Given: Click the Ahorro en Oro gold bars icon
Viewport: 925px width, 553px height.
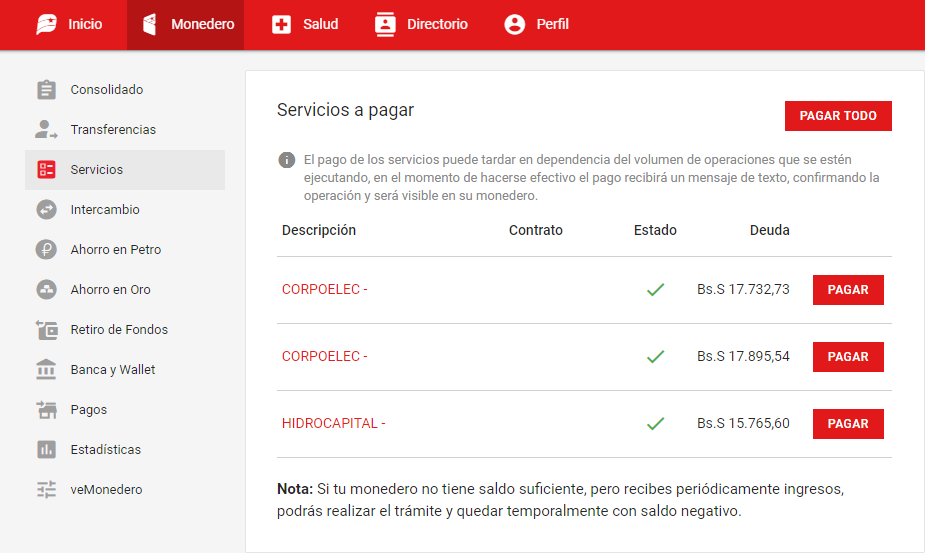Looking at the screenshot, I should 47,289.
